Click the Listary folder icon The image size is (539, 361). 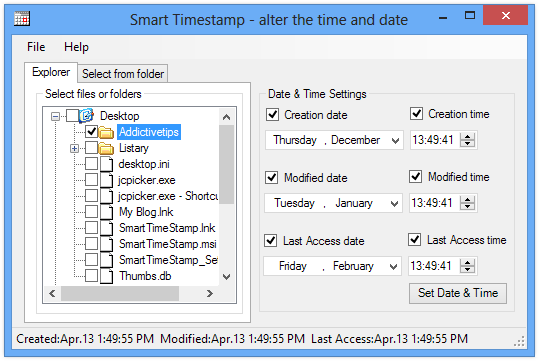[x=106, y=148]
